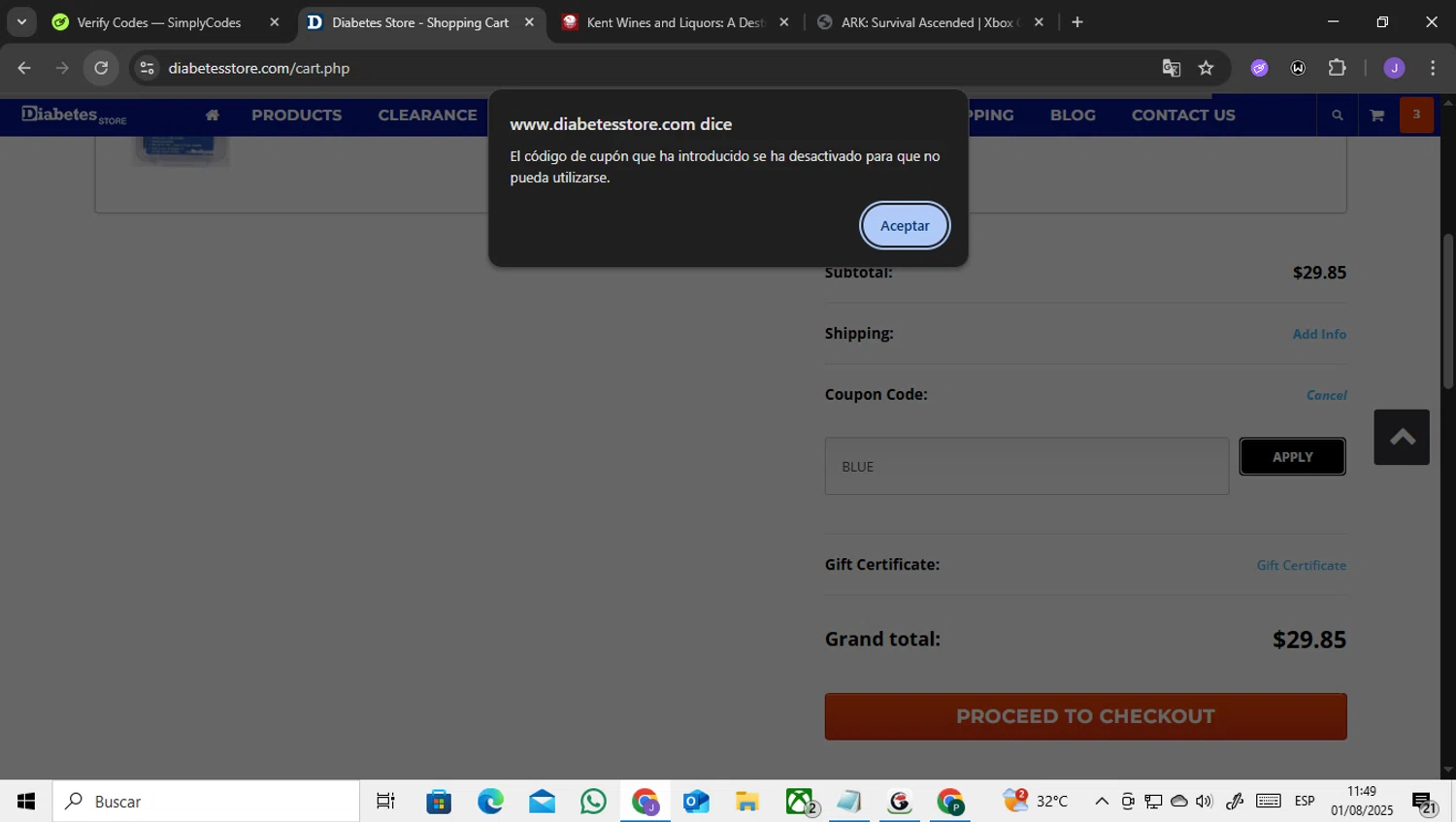
Task: Open the Windows Start menu
Action: point(26,802)
